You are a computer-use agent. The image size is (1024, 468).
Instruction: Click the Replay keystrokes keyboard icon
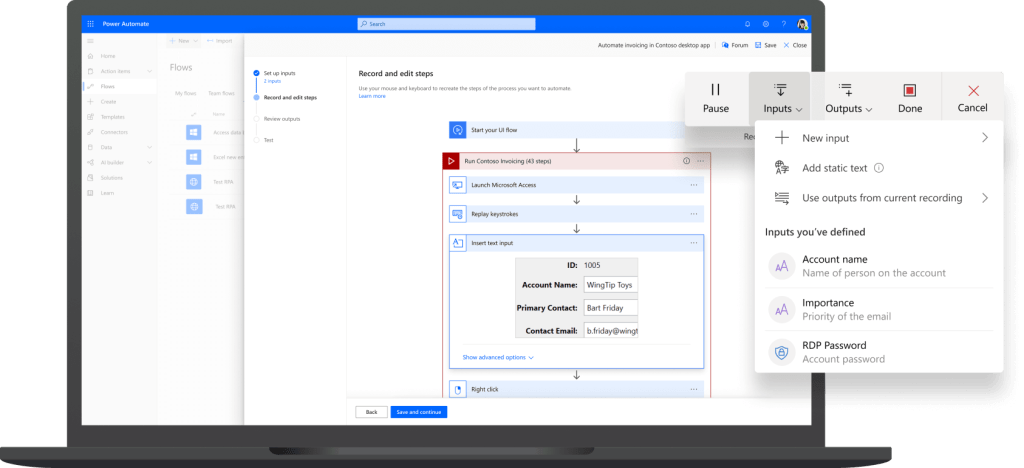coord(458,214)
